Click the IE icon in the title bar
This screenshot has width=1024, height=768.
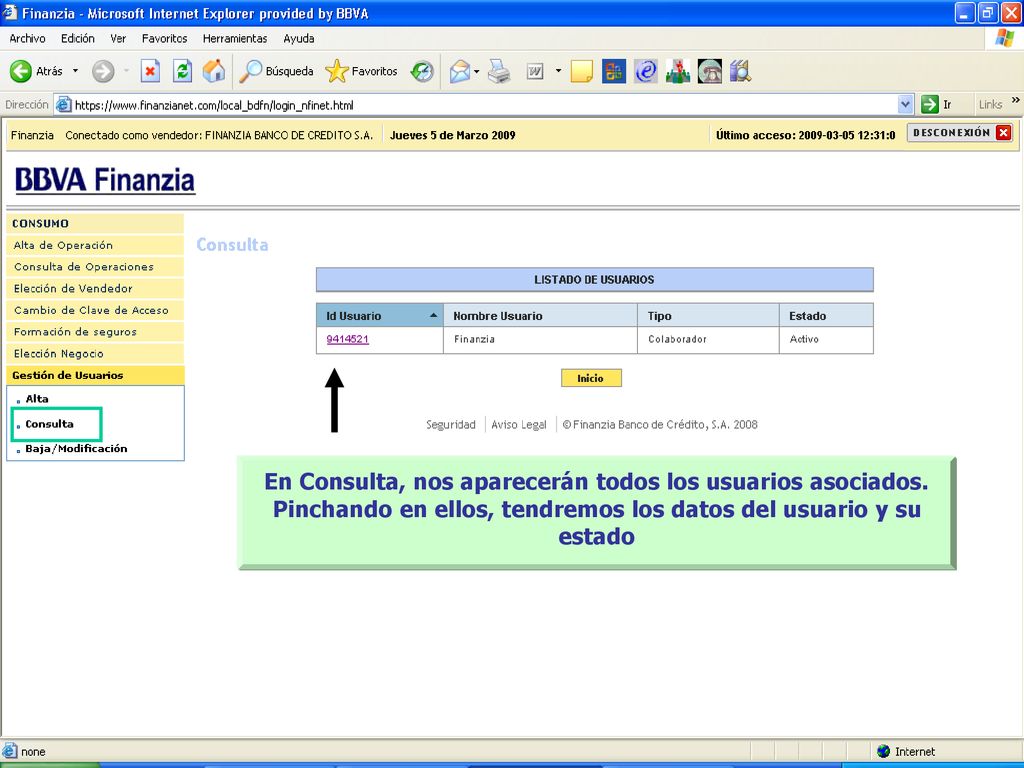tap(10, 12)
